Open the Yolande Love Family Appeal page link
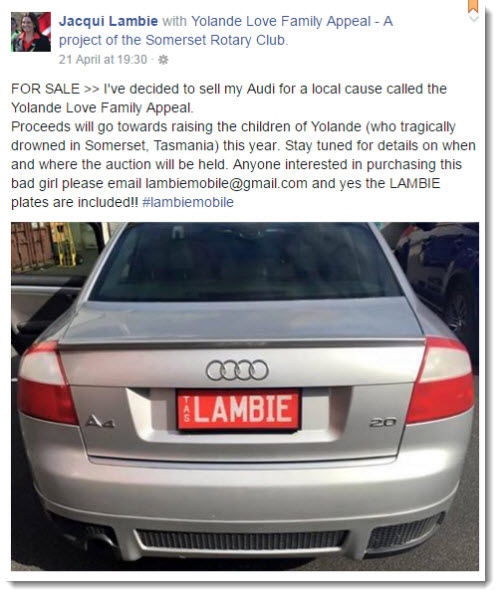Screen dimensions: 500x596 tap(281, 21)
